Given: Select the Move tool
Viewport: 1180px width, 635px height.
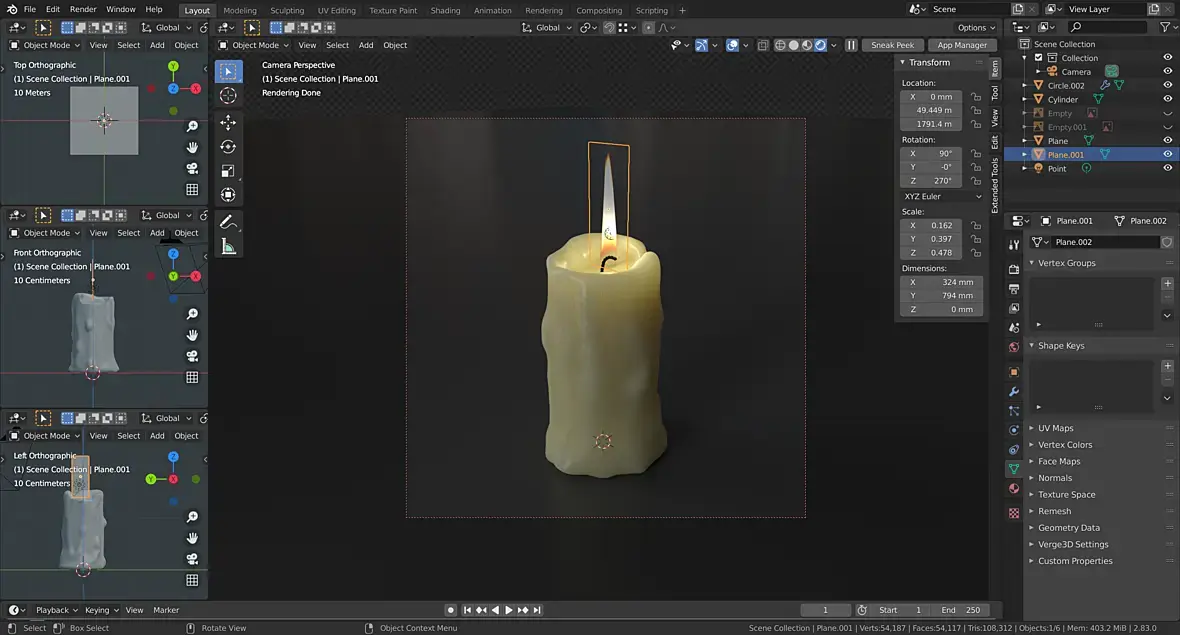Looking at the screenshot, I should pyautogui.click(x=228, y=122).
